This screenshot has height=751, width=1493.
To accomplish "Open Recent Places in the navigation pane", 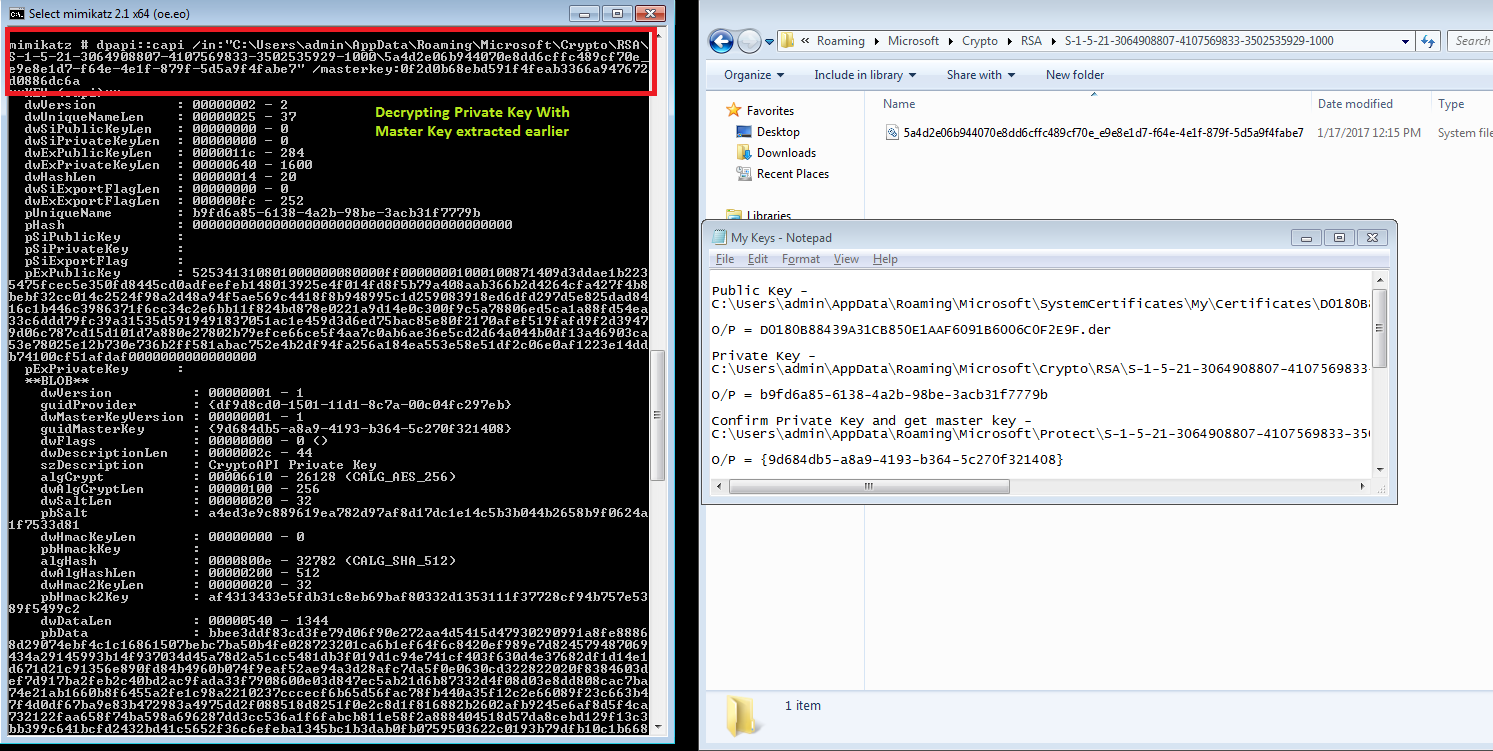I will [x=793, y=174].
